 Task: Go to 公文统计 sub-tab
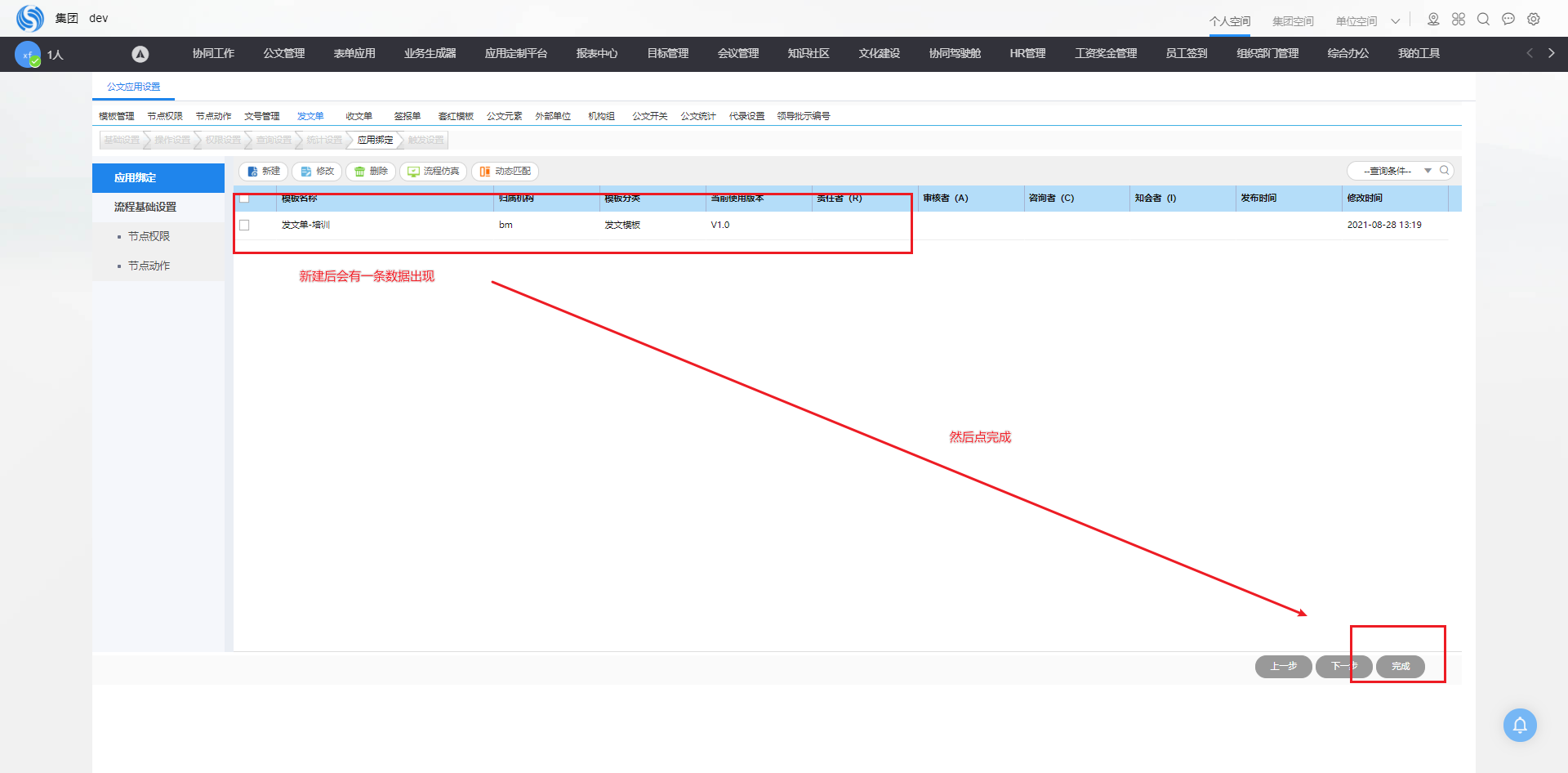[698, 116]
